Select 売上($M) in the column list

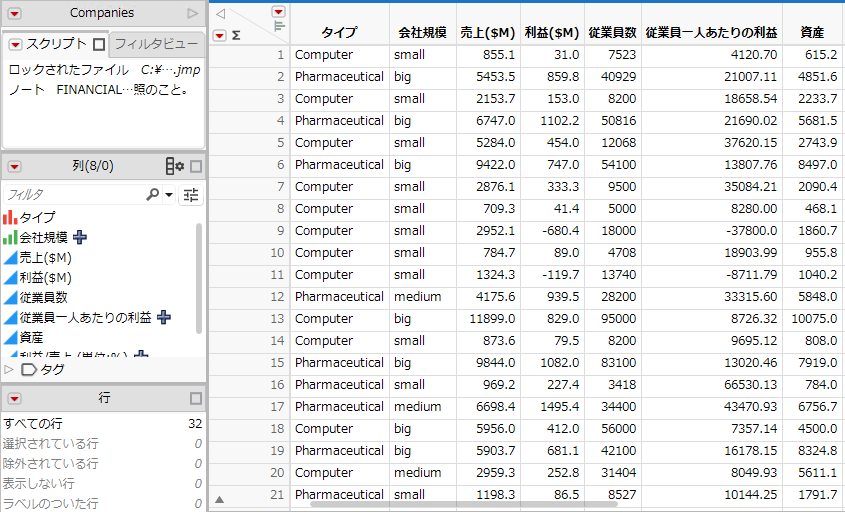45,258
